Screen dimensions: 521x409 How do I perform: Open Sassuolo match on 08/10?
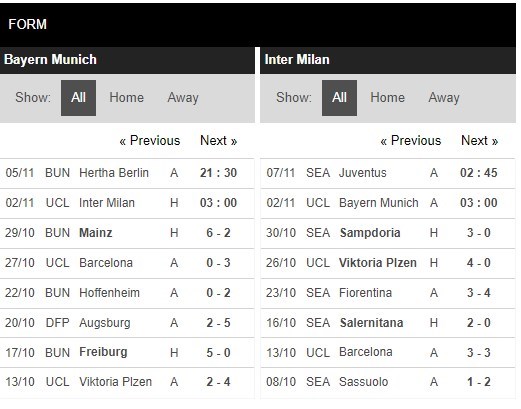point(388,382)
